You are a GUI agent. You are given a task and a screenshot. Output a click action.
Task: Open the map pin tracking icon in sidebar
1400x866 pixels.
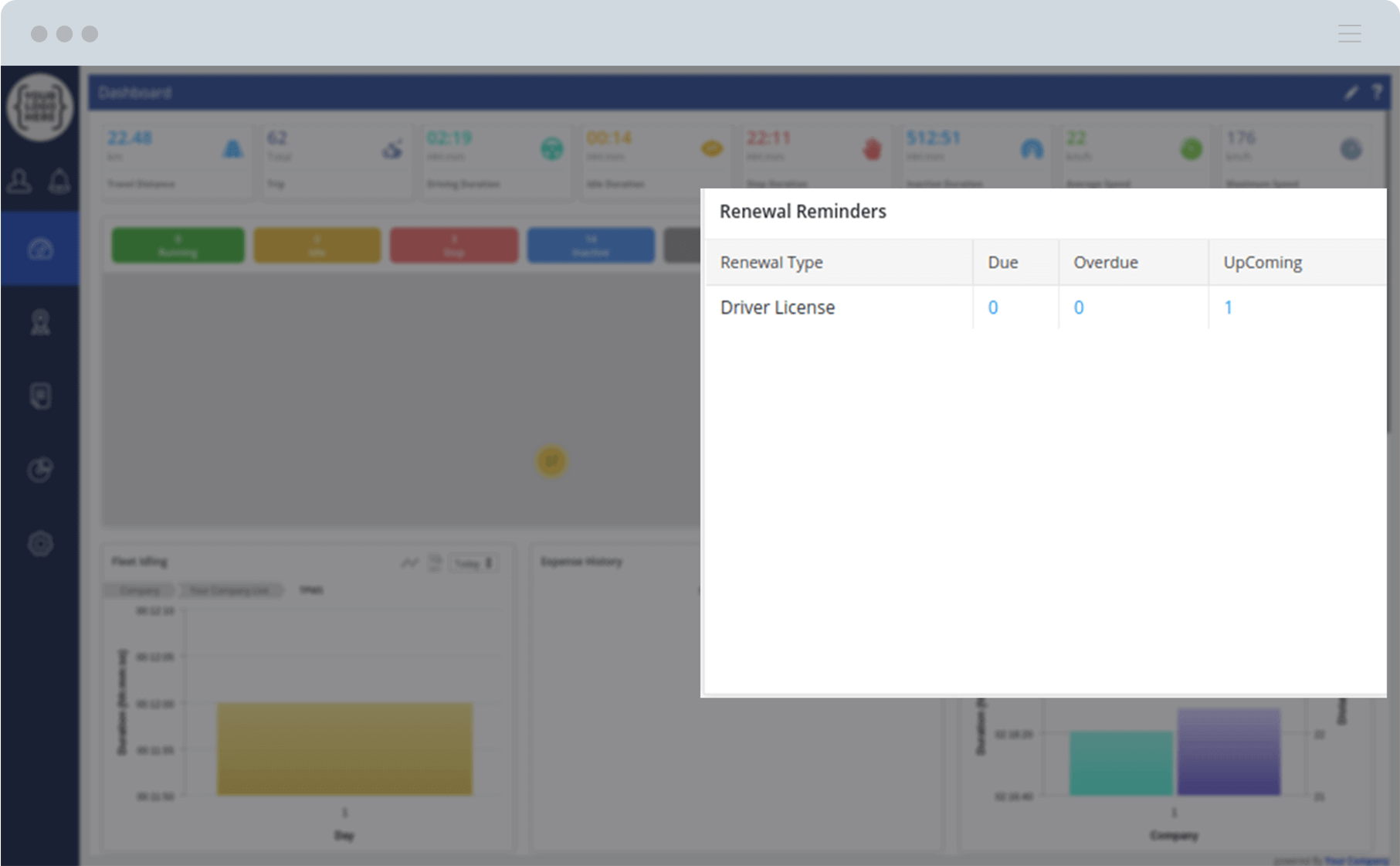pos(40,322)
